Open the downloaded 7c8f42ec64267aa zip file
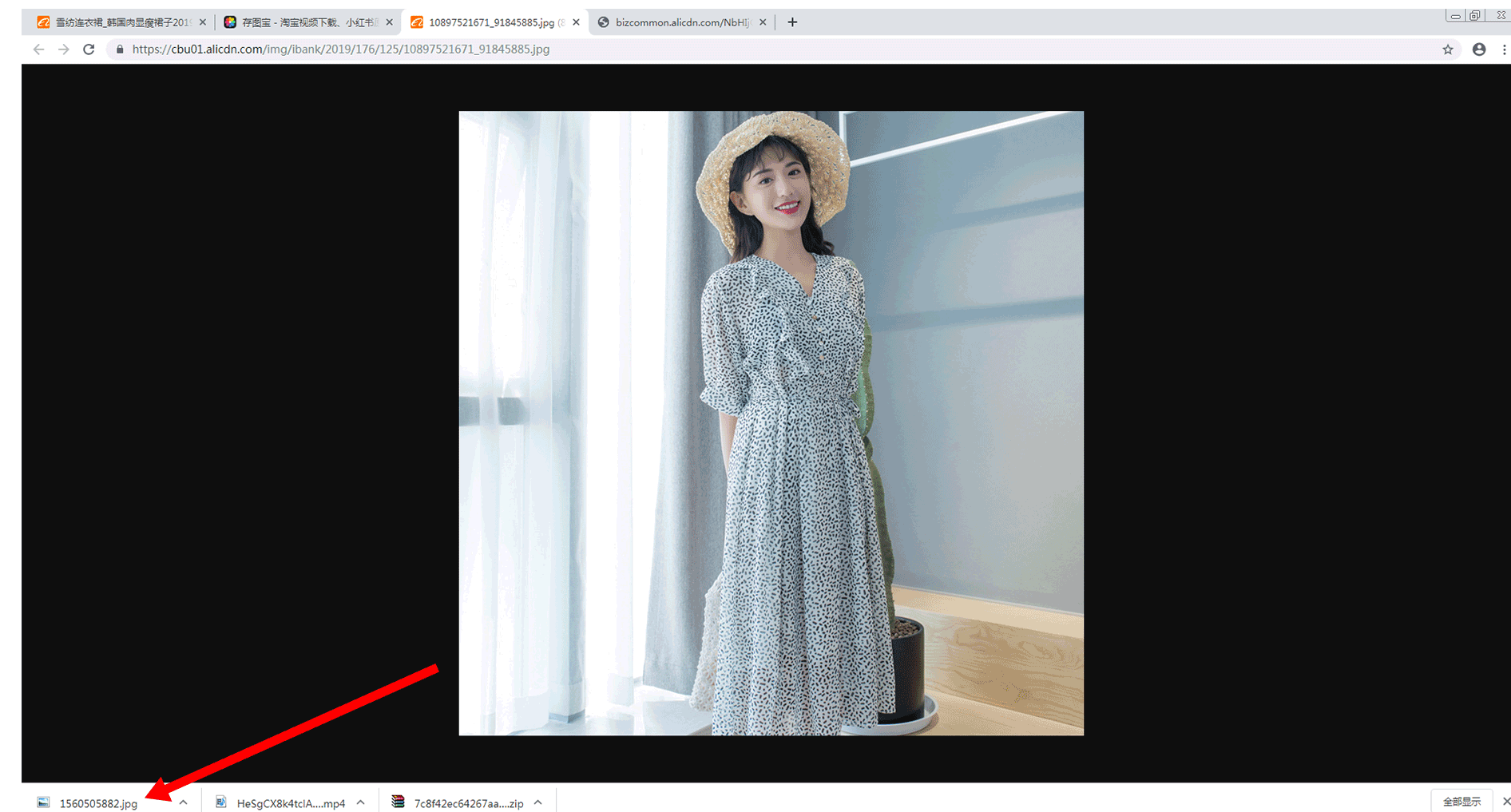 (x=468, y=803)
